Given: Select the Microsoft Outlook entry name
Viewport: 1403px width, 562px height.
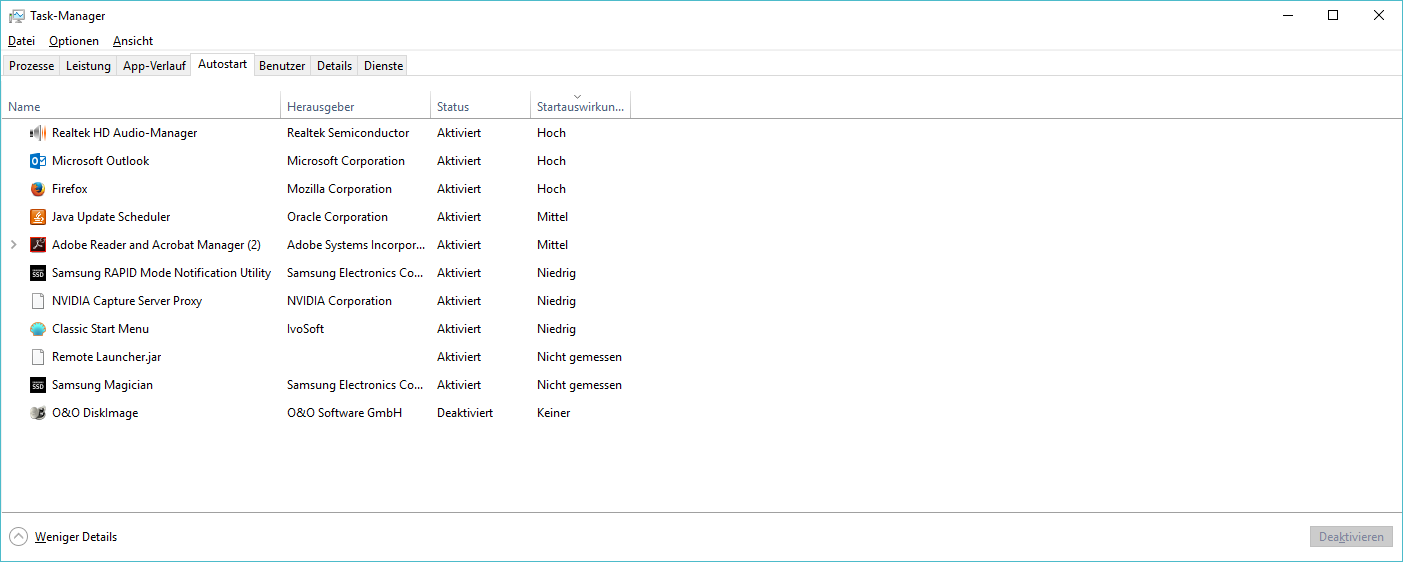Looking at the screenshot, I should click(x=100, y=161).
